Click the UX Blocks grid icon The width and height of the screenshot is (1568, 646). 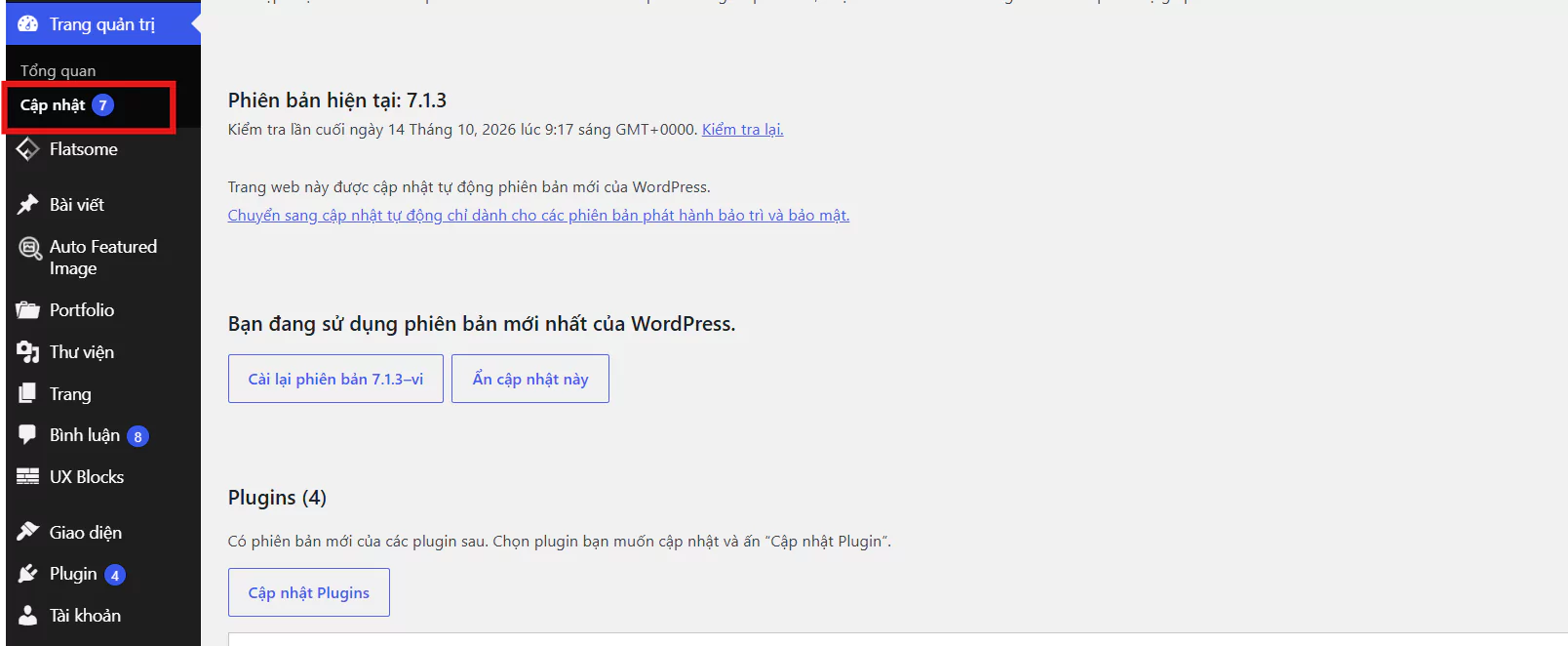coord(27,477)
